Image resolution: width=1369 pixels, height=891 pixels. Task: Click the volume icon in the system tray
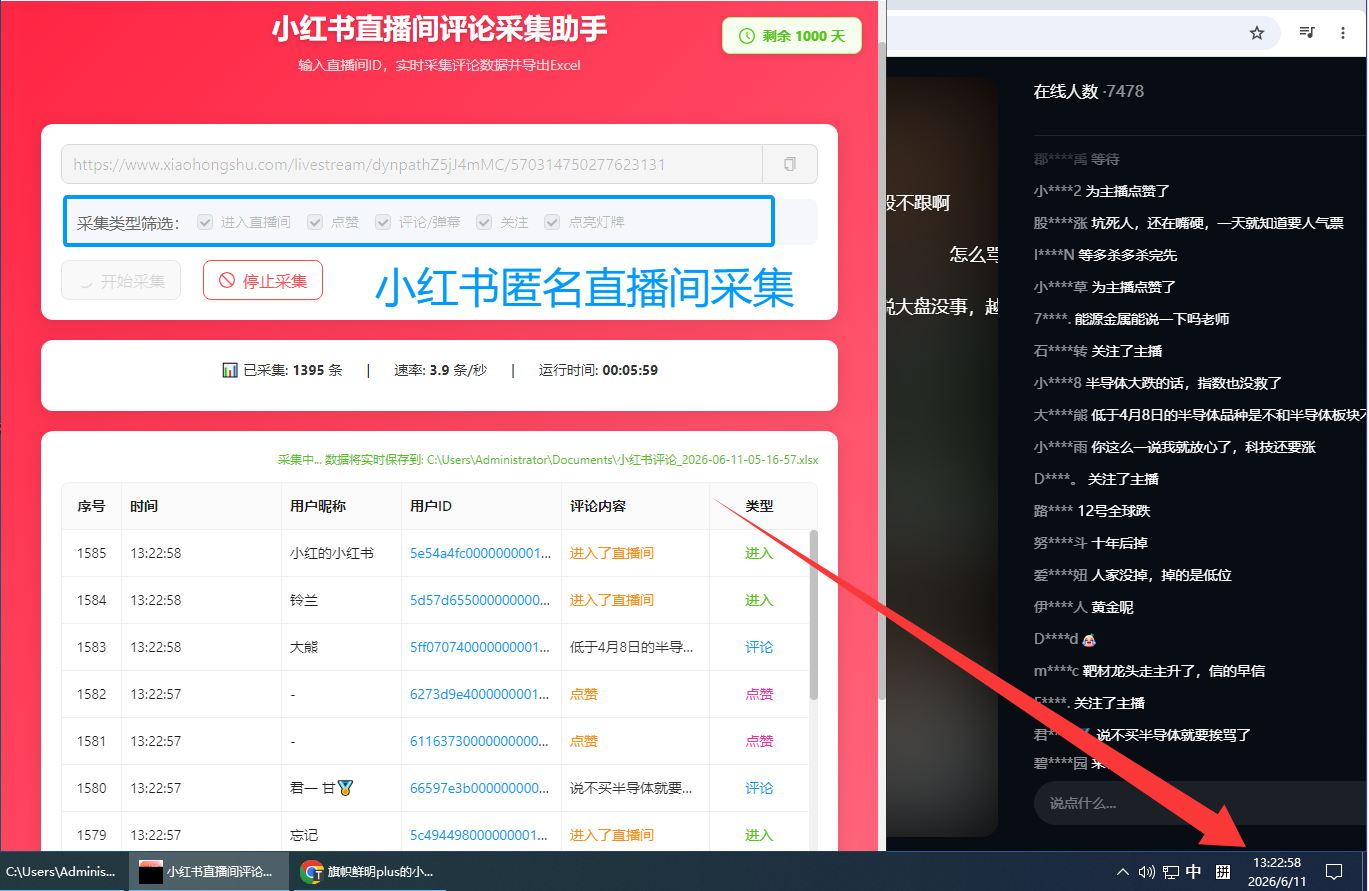(1147, 872)
